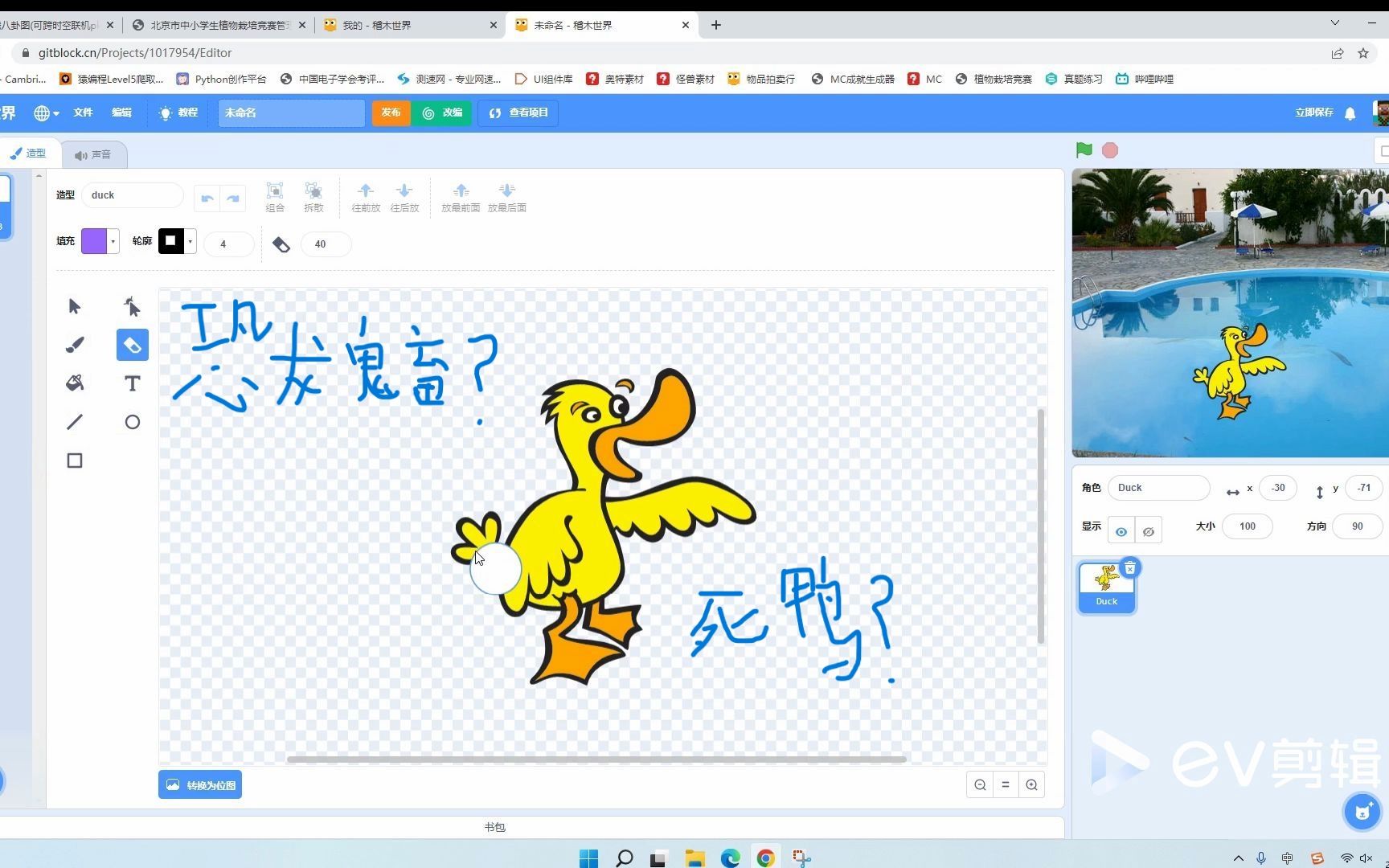Screen dimensions: 1389x868
Task: Switch to the 北京市中小学生植物栽培竞赛 browser tab
Action: tap(219, 25)
